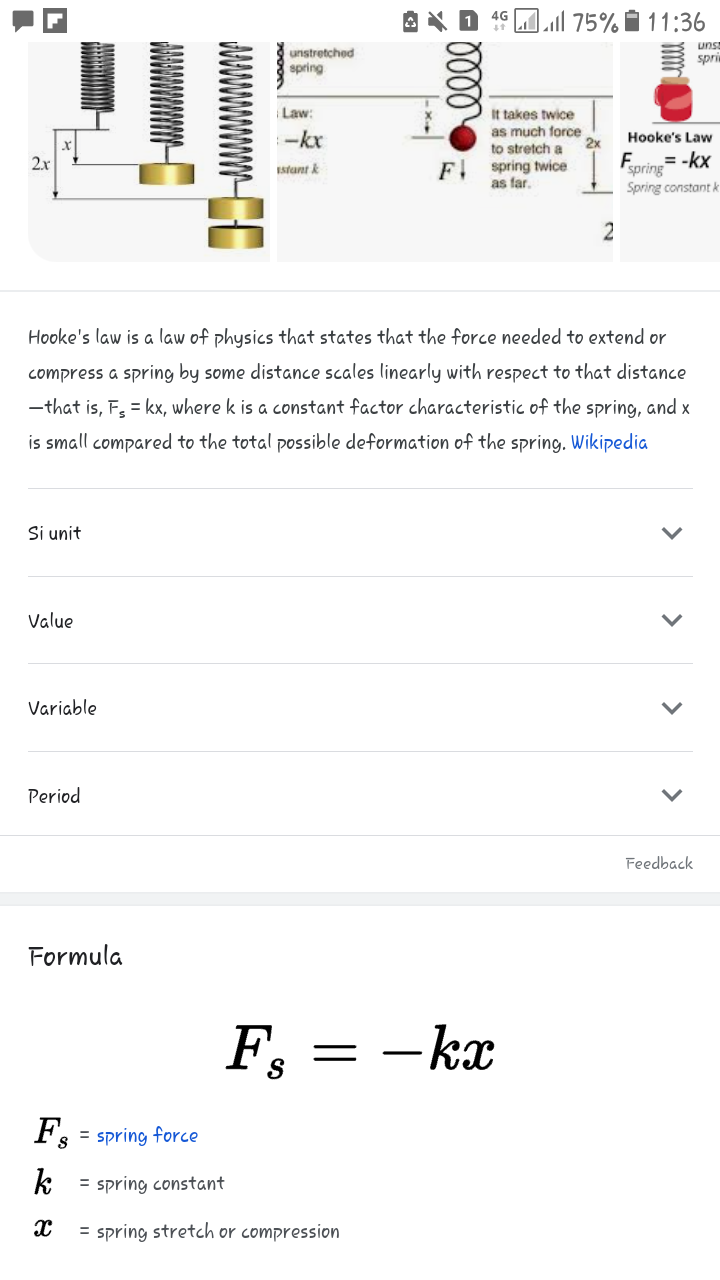Open the spring force definition link
Screen dimensions: 720x1280
pos(147,1136)
